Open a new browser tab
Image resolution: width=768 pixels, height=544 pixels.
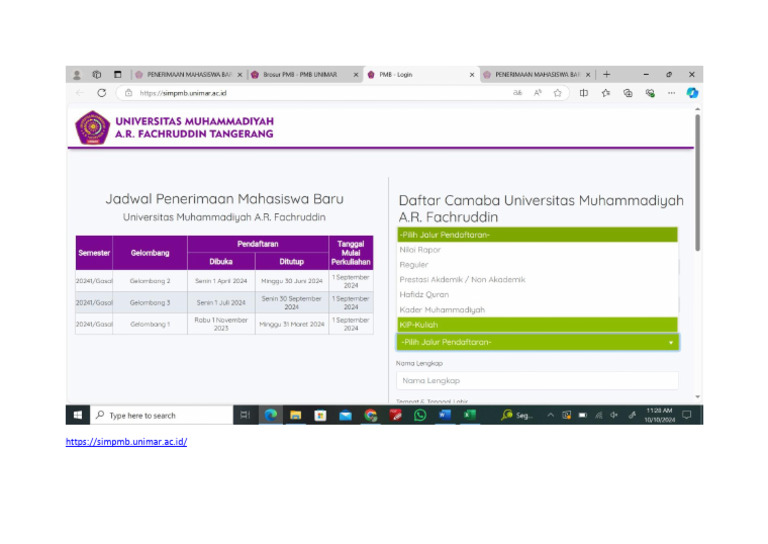pyautogui.click(x=607, y=74)
